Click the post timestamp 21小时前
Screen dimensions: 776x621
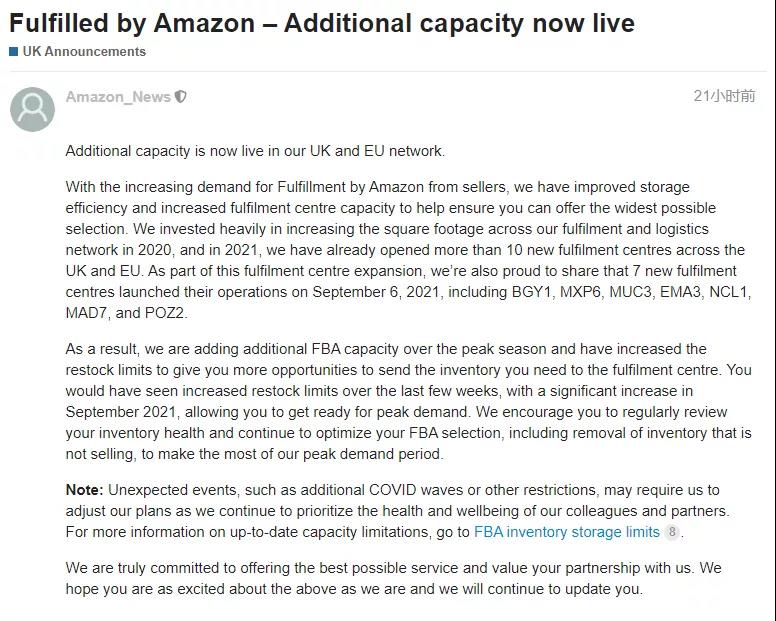[724, 96]
